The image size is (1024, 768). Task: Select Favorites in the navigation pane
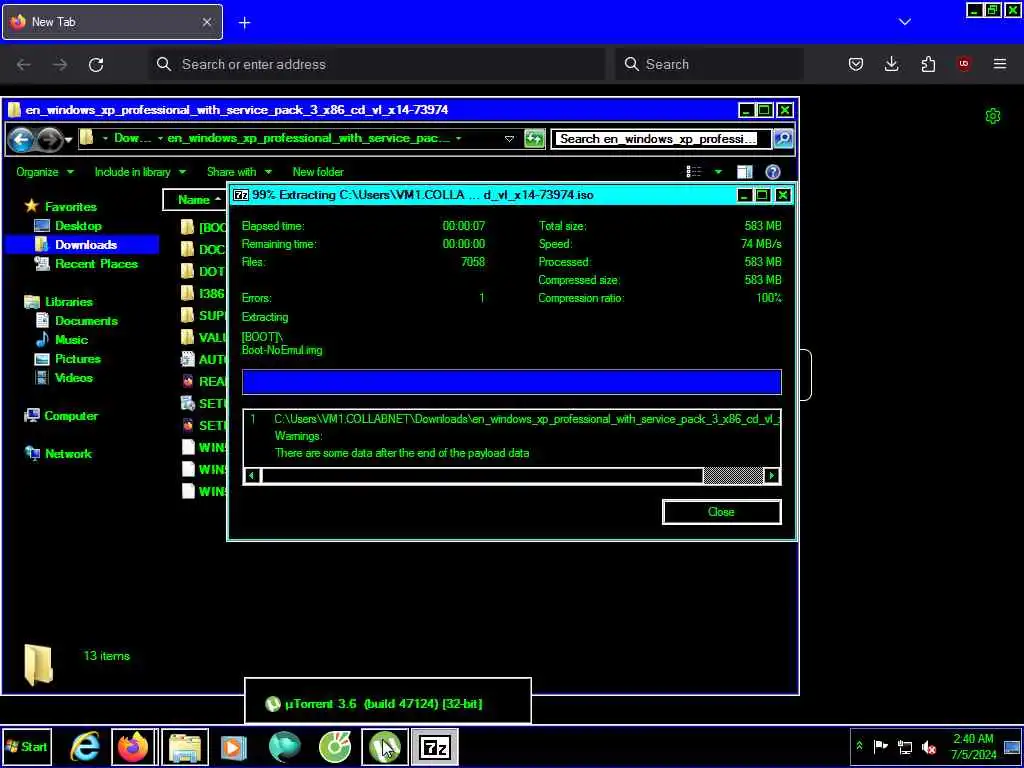point(71,206)
